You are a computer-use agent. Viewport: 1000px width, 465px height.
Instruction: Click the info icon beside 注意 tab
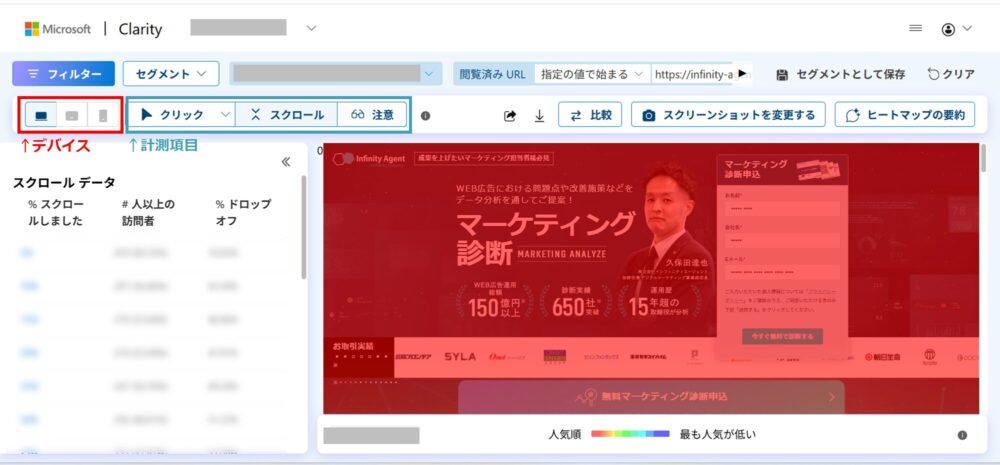[425, 115]
